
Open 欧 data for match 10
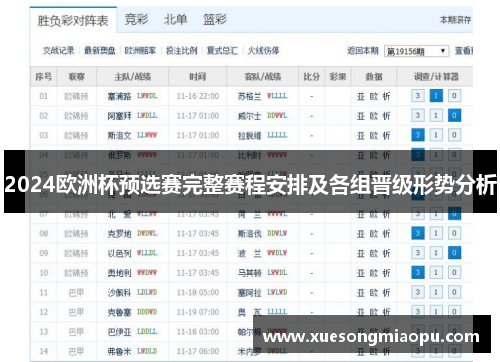374,273
